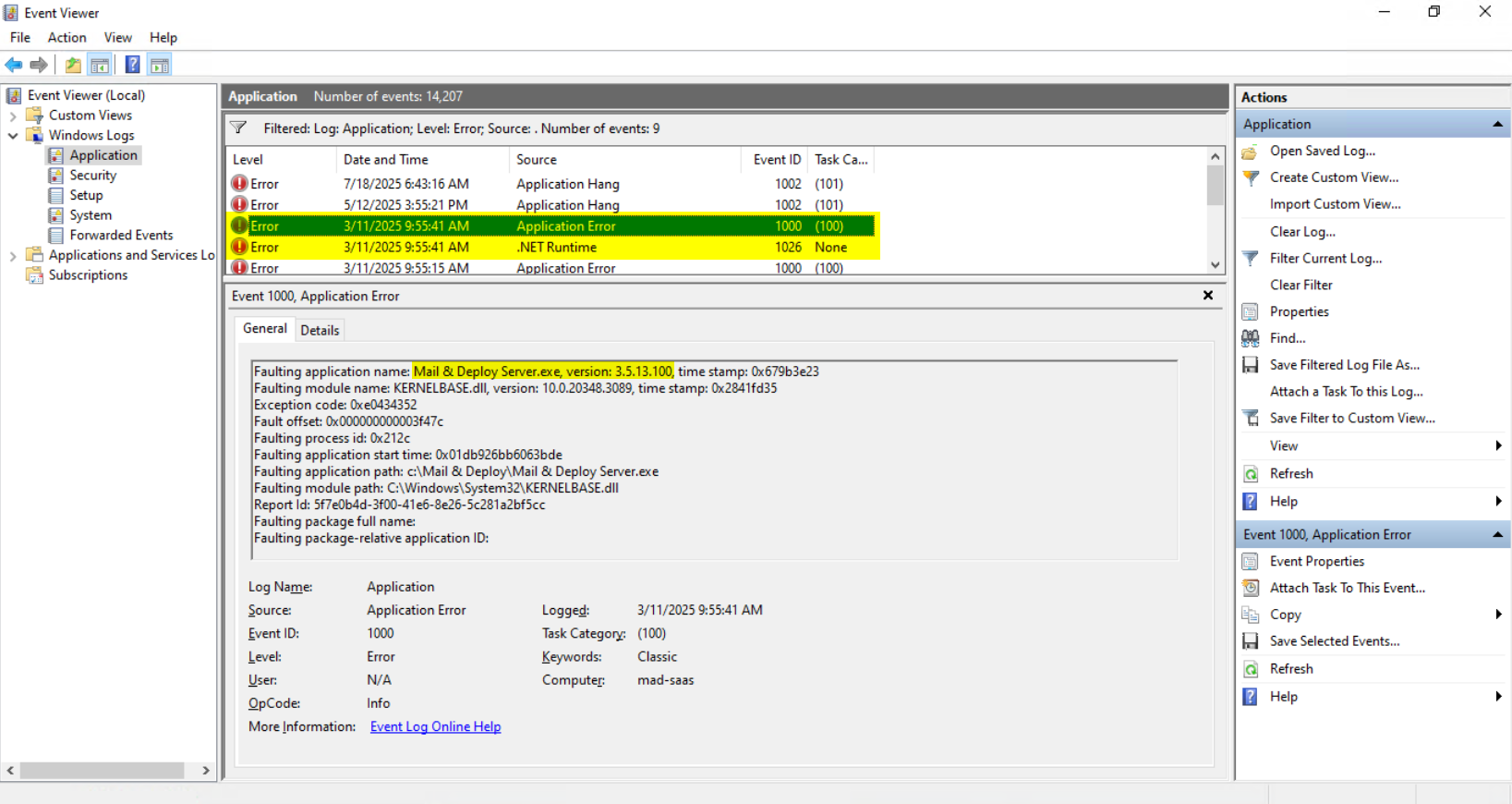Close the event preview pane with X

[1208, 296]
